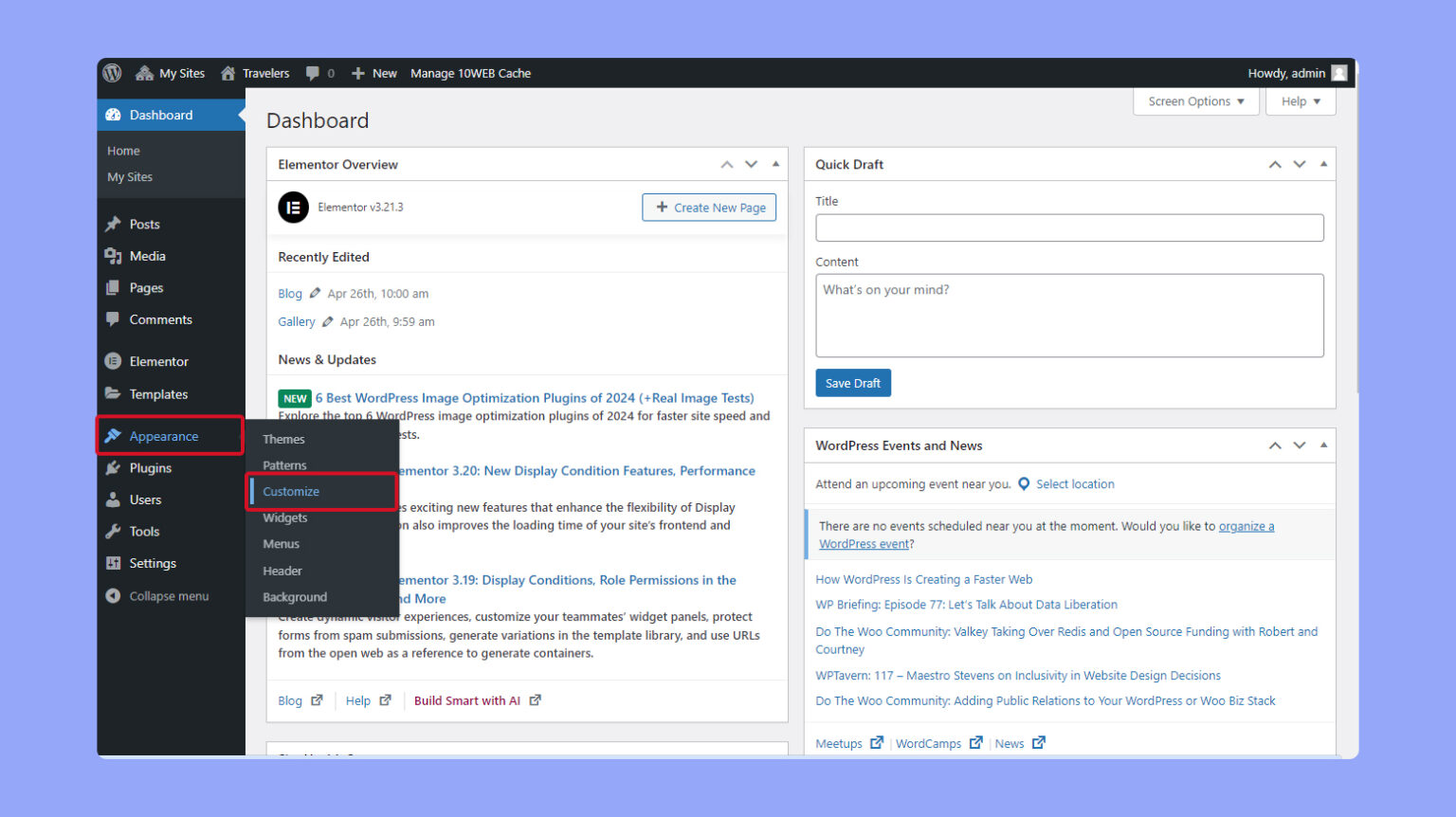The height and width of the screenshot is (817, 1456).
Task: Collapse the Elementor Overview panel
Action: point(774,164)
